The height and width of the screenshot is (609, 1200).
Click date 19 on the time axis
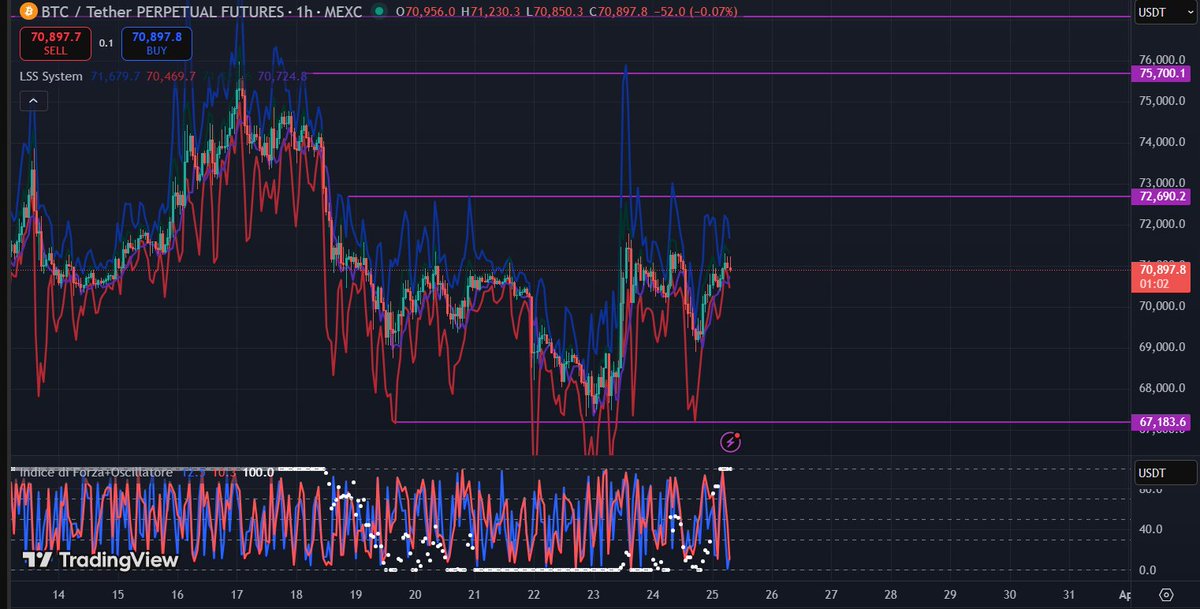(x=356, y=594)
